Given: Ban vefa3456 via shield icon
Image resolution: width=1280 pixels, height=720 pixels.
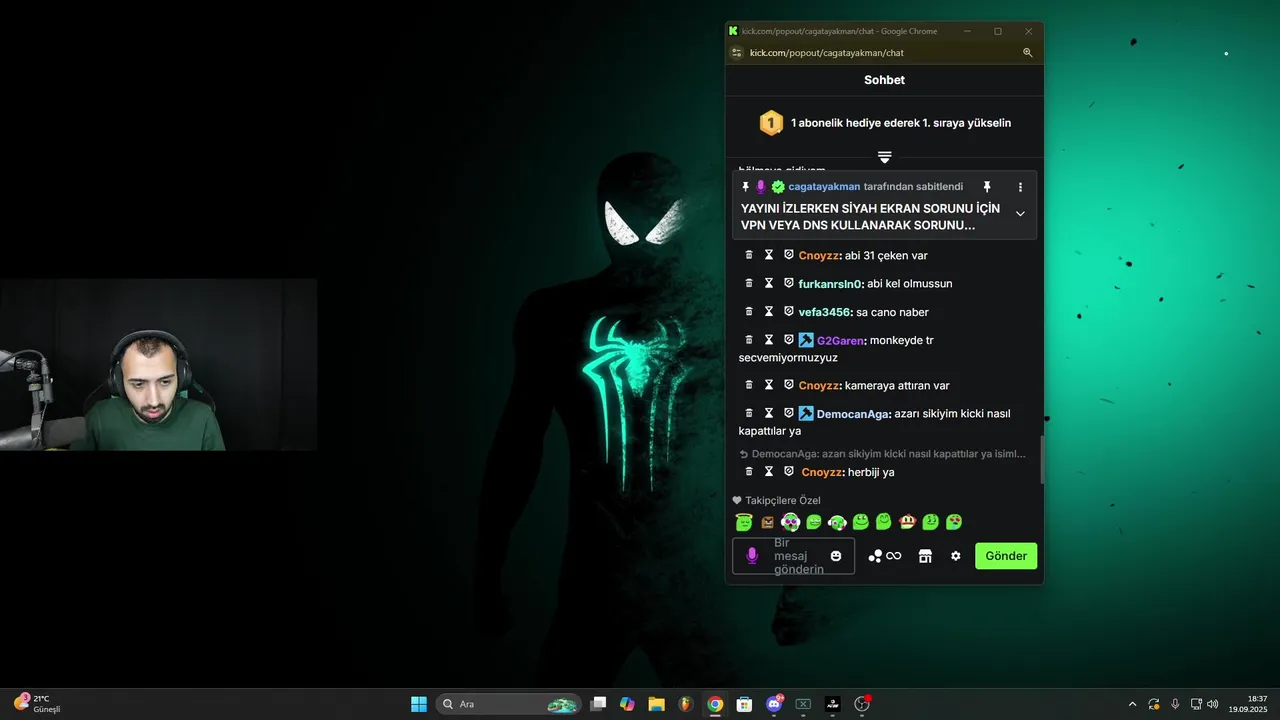Looking at the screenshot, I should pos(788,312).
